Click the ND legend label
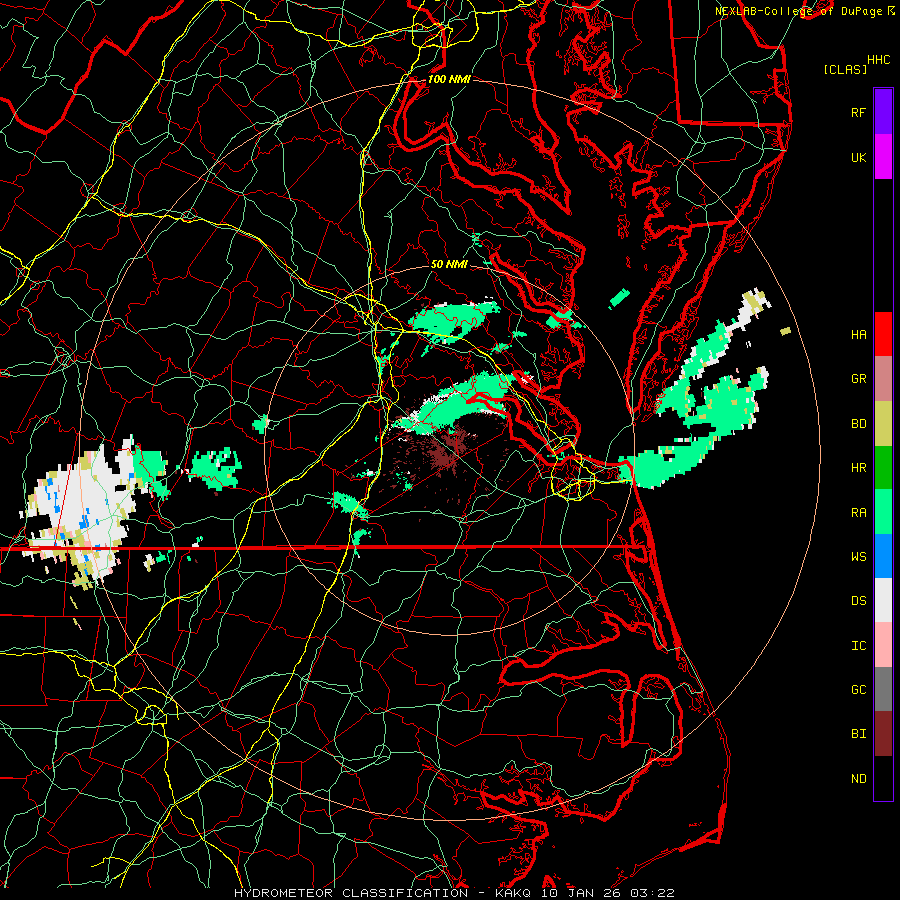 pyautogui.click(x=858, y=779)
